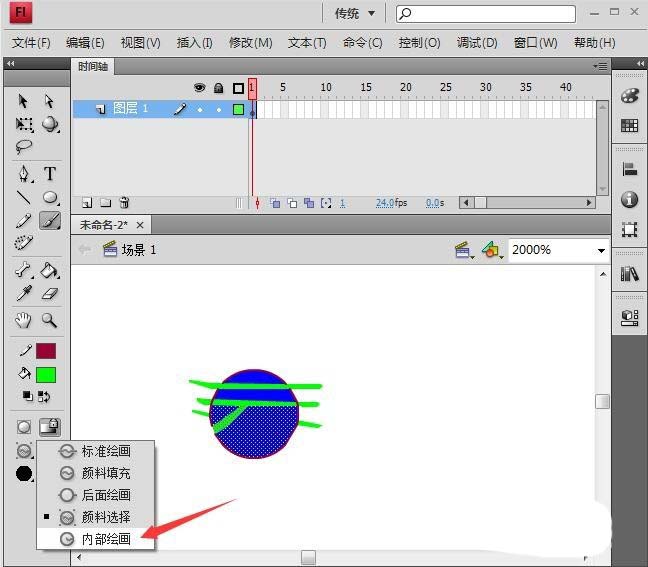Select the Bone tool

pyautogui.click(x=24, y=270)
